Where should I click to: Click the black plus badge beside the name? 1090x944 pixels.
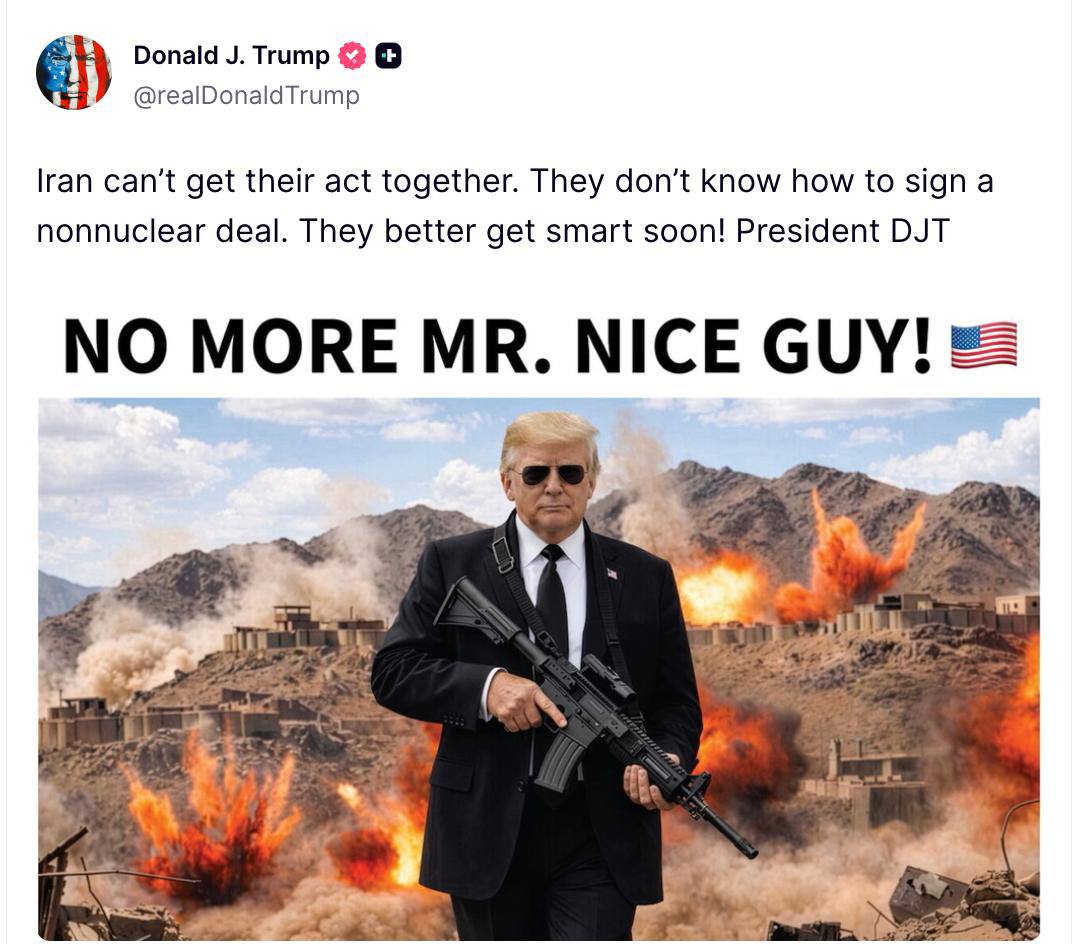click(389, 56)
